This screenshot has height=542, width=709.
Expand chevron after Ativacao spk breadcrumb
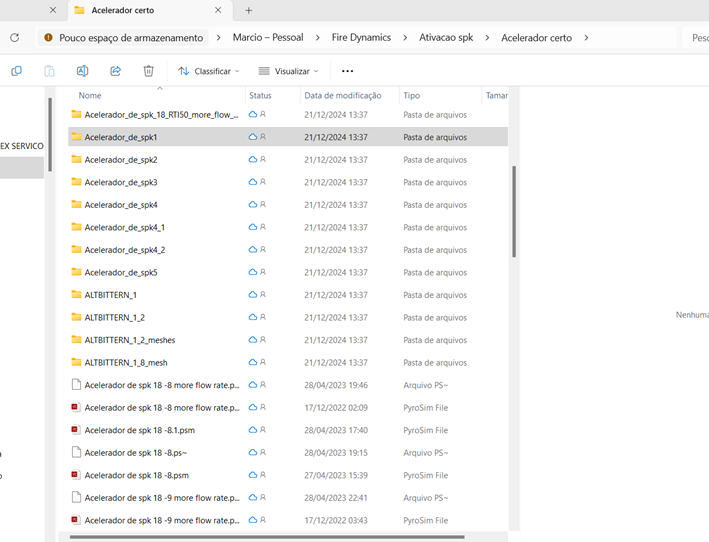487,38
